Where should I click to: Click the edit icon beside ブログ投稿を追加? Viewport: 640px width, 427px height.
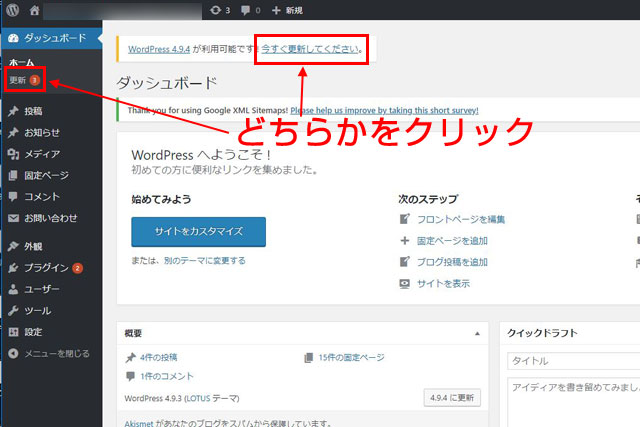(404, 262)
